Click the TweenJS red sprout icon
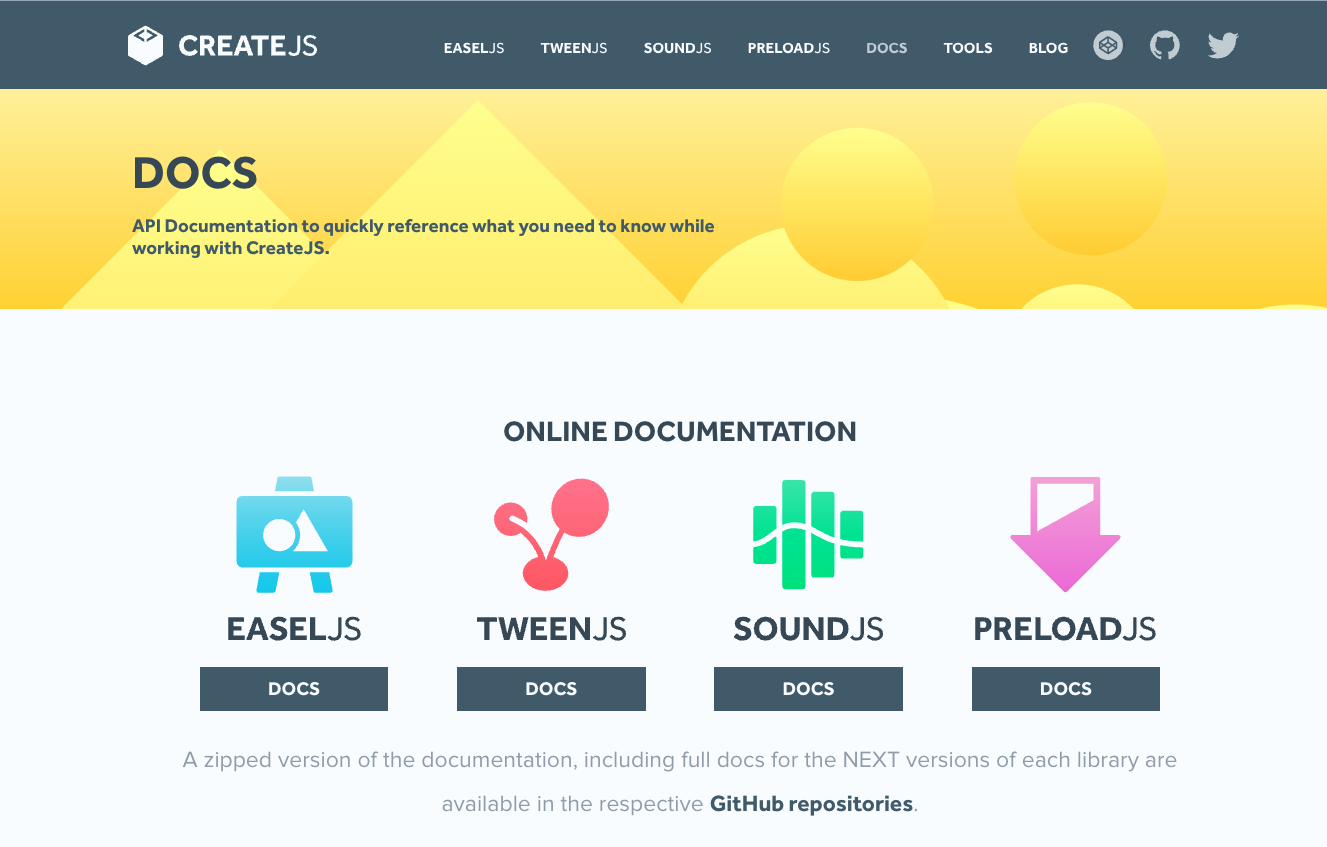 click(x=551, y=534)
